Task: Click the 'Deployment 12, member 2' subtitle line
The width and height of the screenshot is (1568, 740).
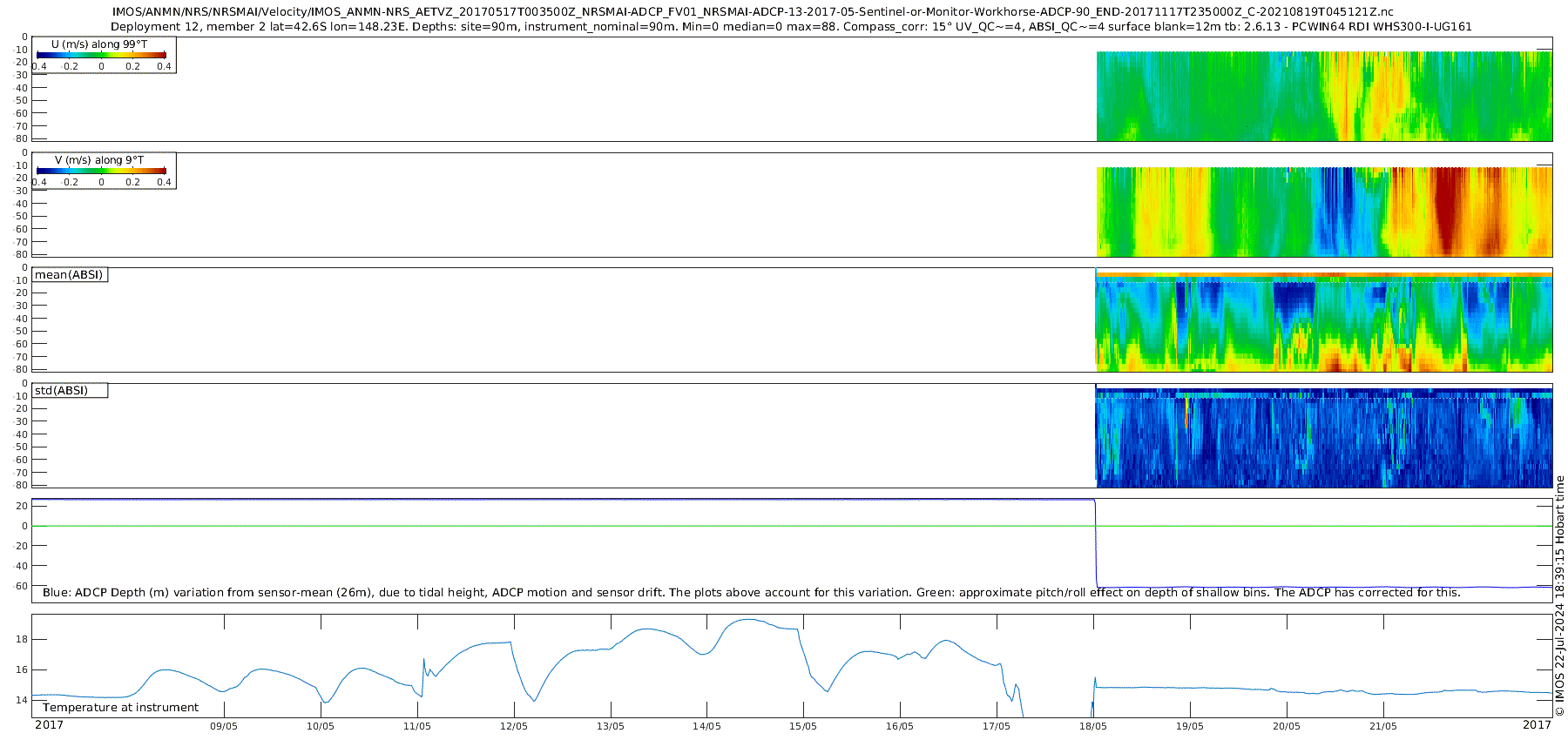Action: pyautogui.click(x=791, y=27)
